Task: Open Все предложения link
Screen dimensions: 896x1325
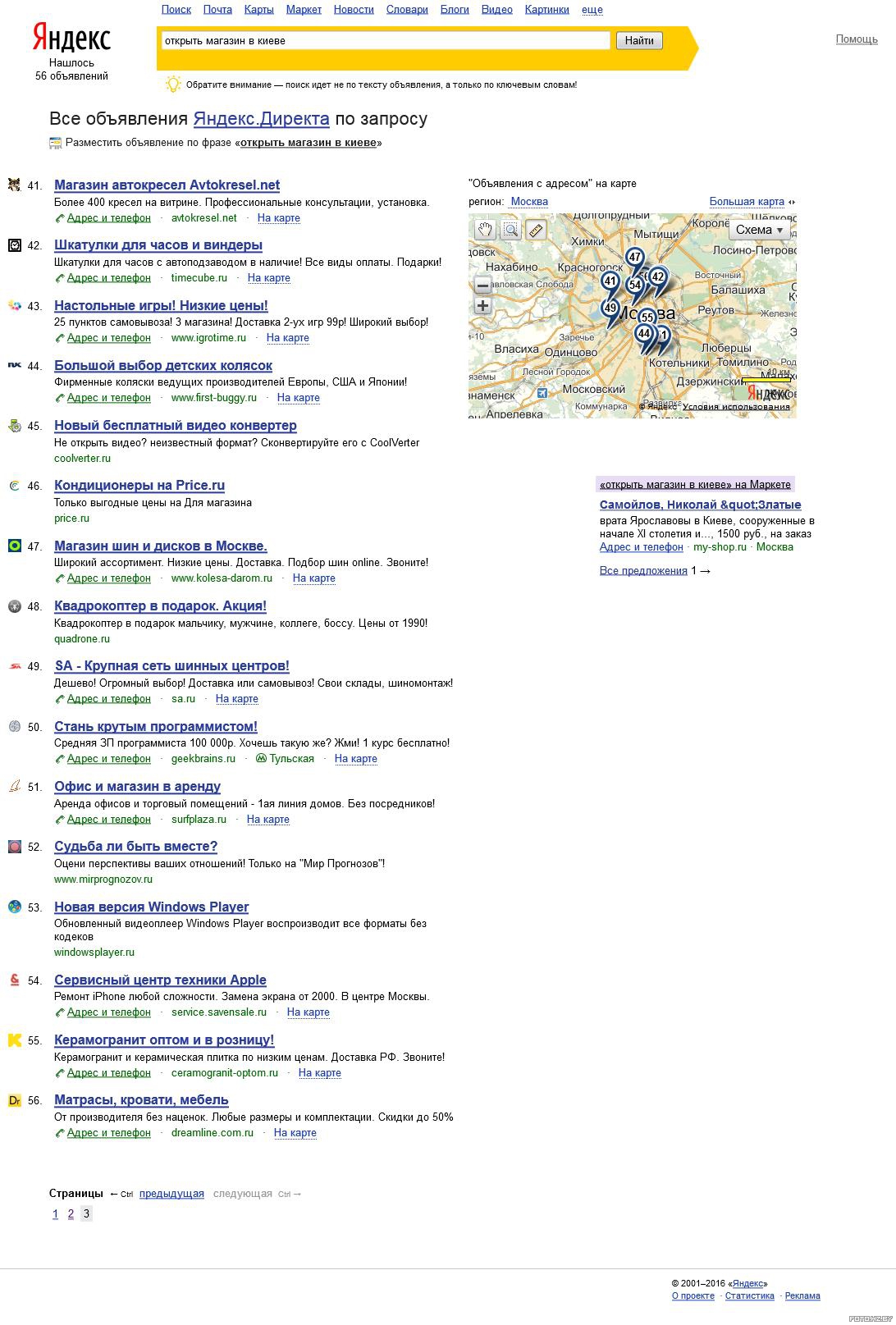Action: tap(643, 570)
